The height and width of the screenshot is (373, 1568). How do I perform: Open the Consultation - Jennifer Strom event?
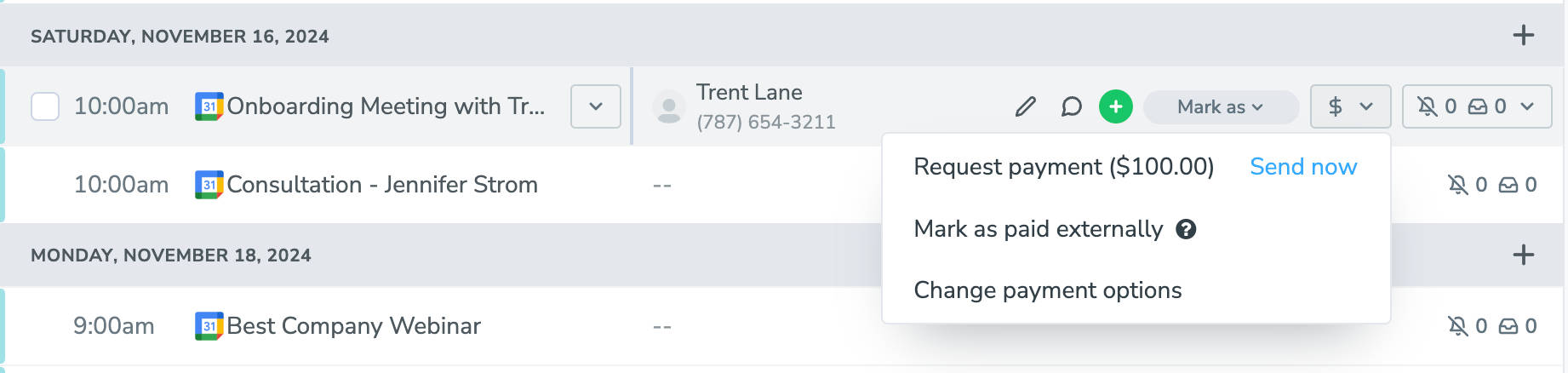pos(381,185)
